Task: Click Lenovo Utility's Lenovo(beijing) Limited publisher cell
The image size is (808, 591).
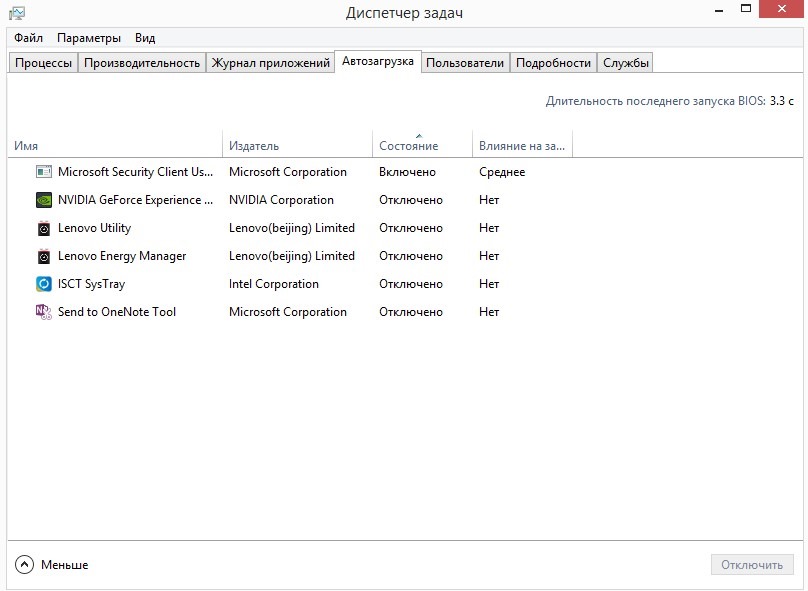Action: (292, 228)
